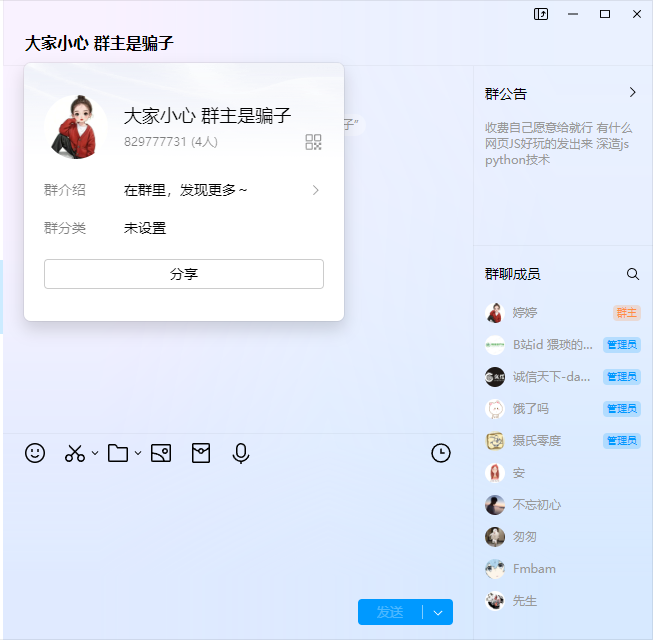This screenshot has width=653, height=640.
Task: Click the 群公告 announcement text
Action: 558,144
